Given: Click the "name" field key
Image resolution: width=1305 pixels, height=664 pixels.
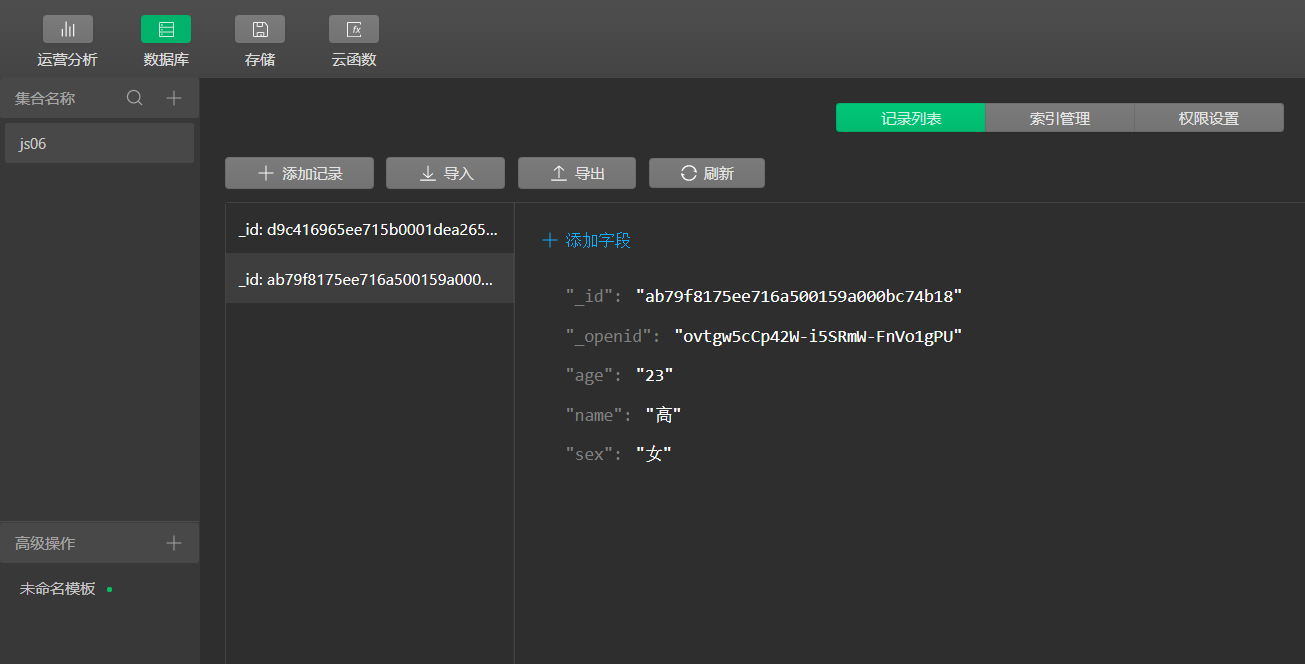Looking at the screenshot, I should 594,415.
